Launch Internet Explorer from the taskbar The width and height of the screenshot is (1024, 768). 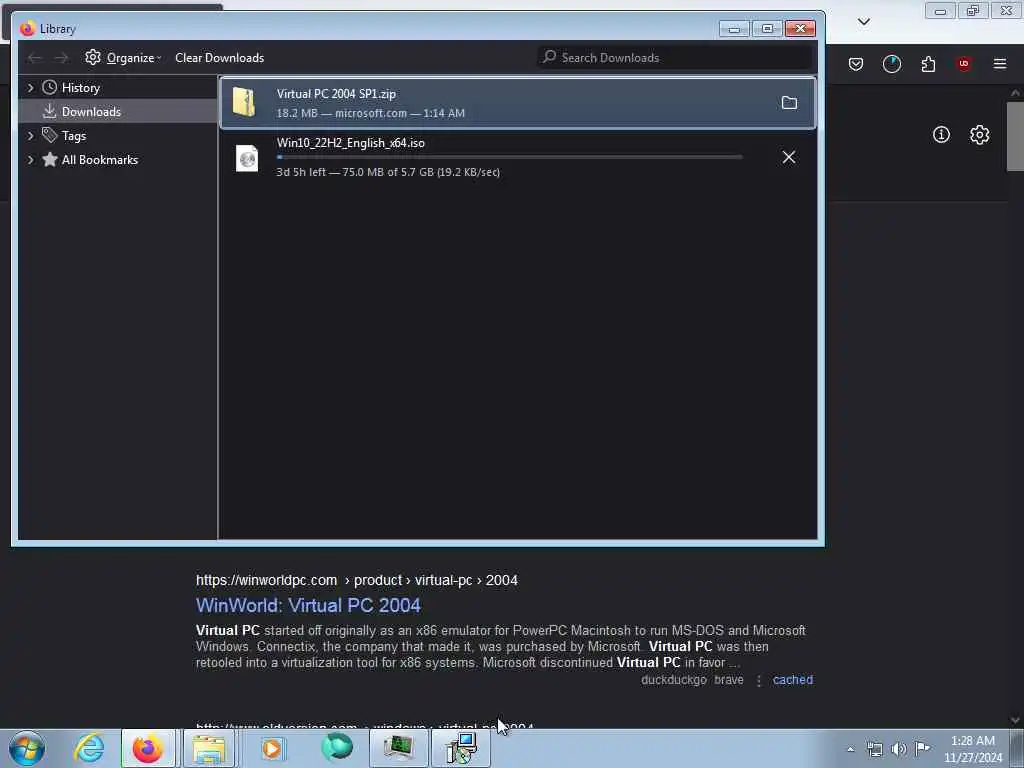coord(89,748)
